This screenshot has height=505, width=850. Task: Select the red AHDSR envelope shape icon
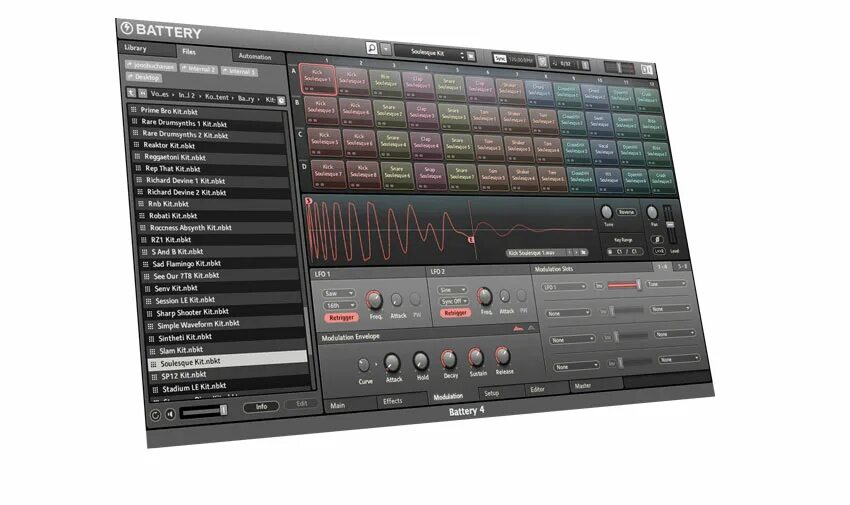click(518, 328)
